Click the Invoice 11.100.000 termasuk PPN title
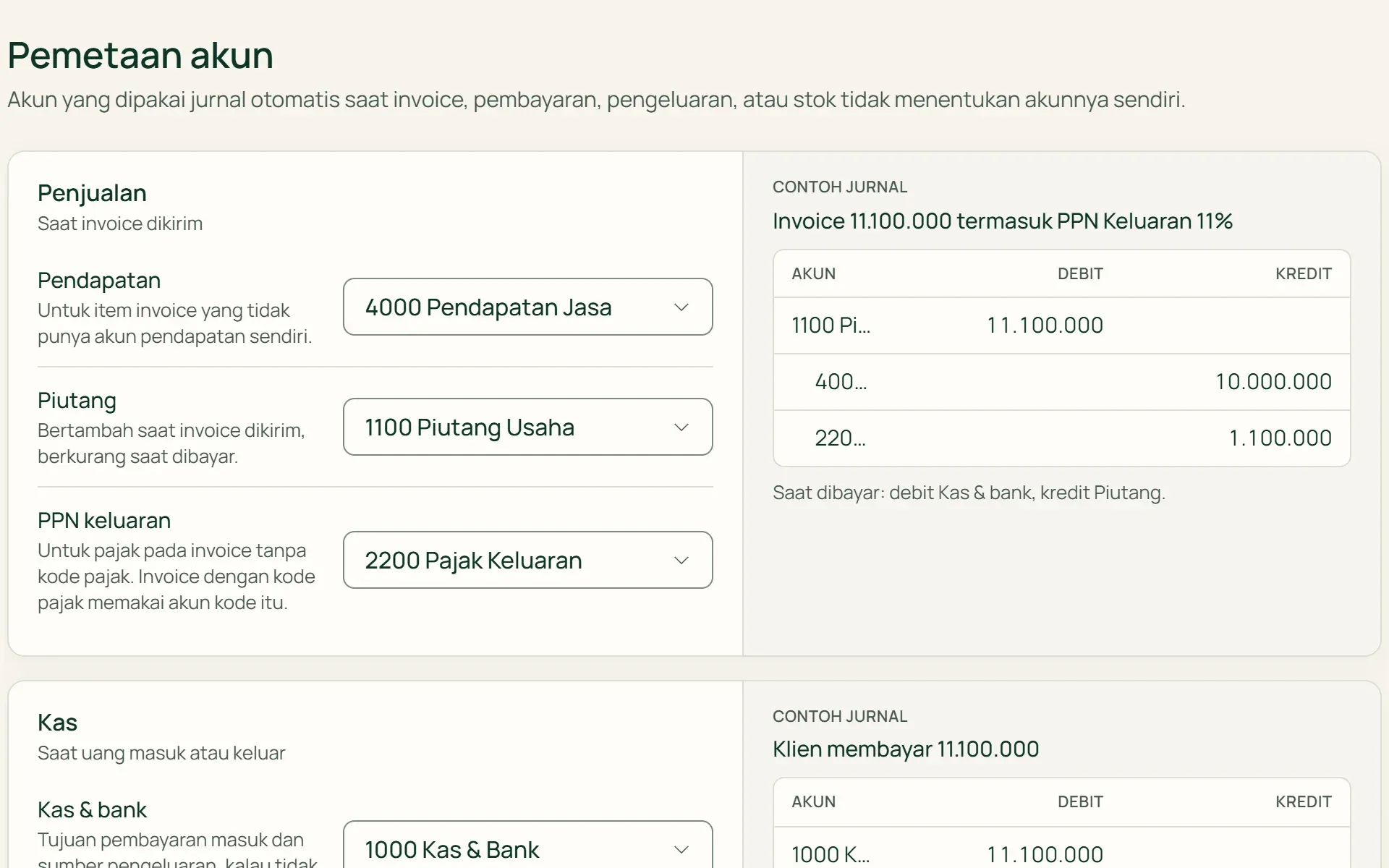This screenshot has height=868, width=1389. coord(1003,221)
